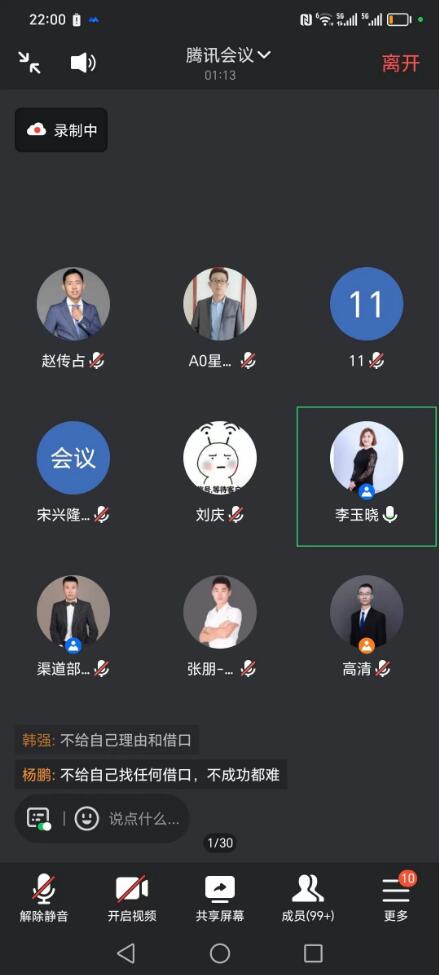439x975 pixels.
Task: Tap the minimize meeting window icon
Action: (x=29, y=62)
